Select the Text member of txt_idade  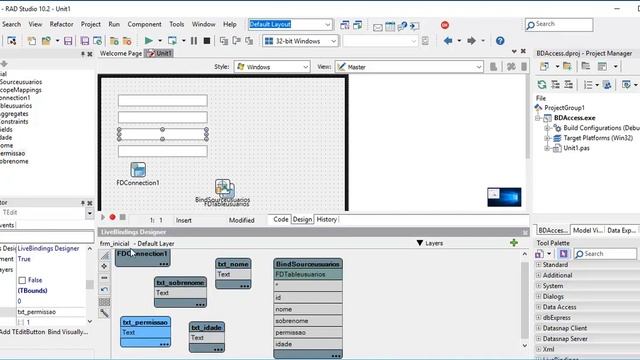point(207,338)
